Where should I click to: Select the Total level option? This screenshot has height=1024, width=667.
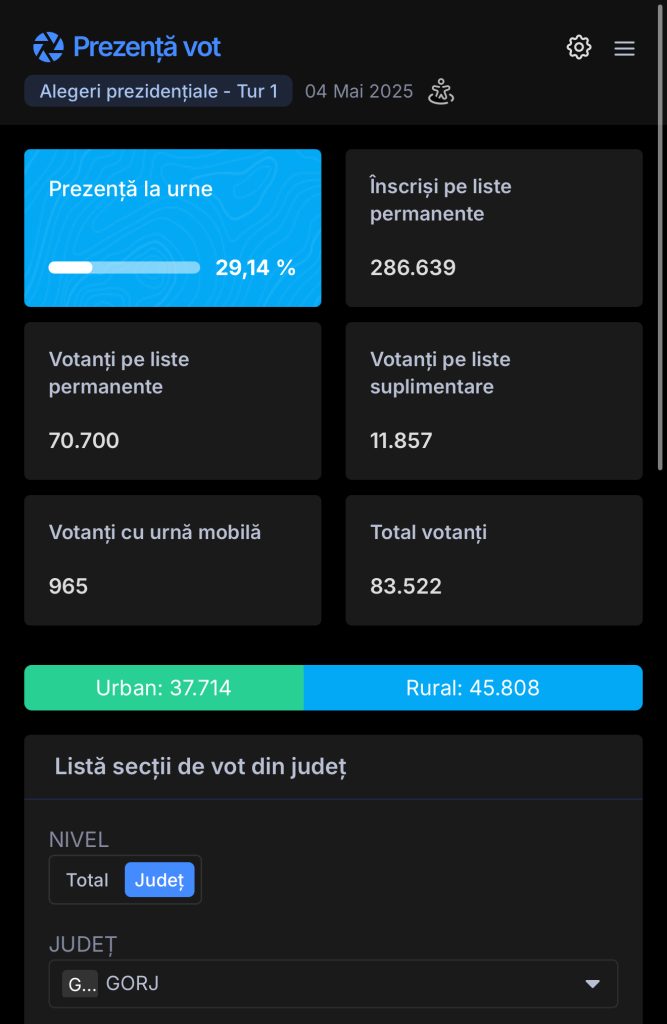click(x=87, y=880)
